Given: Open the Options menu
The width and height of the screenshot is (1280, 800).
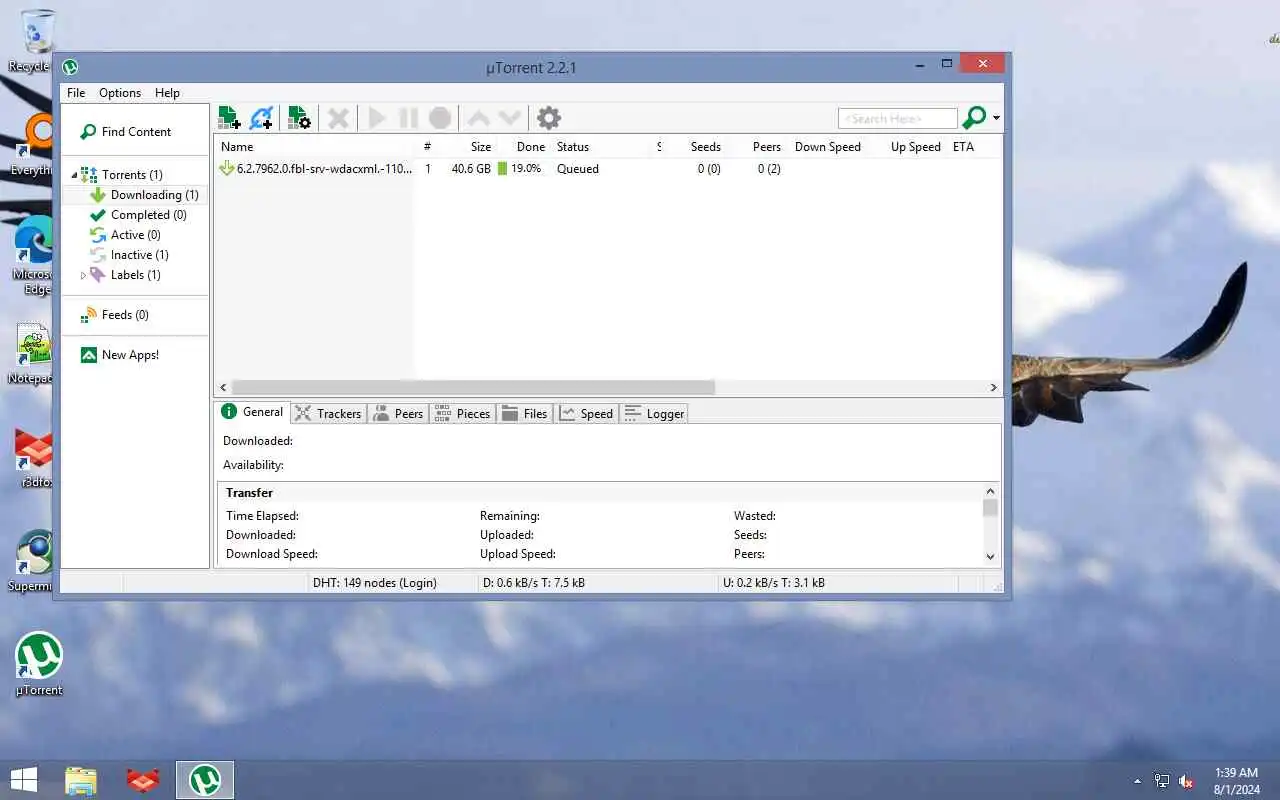Looking at the screenshot, I should [x=120, y=93].
